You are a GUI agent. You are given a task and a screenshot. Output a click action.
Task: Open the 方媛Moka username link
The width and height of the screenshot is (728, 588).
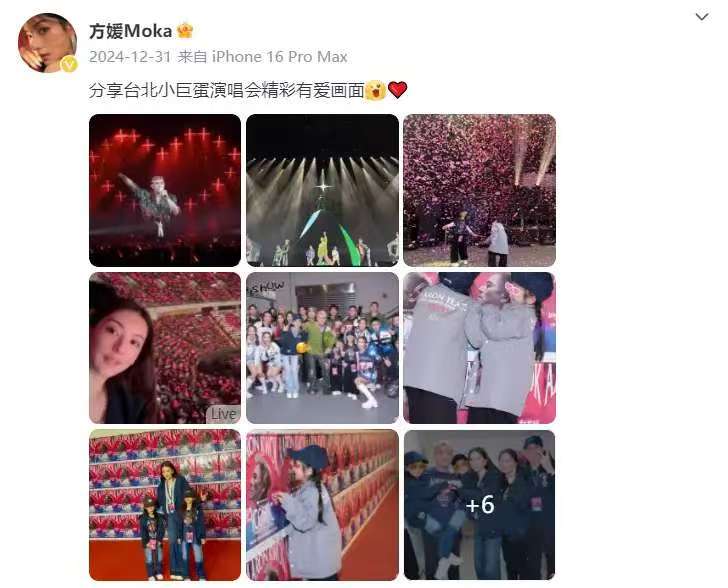[x=130, y=31]
